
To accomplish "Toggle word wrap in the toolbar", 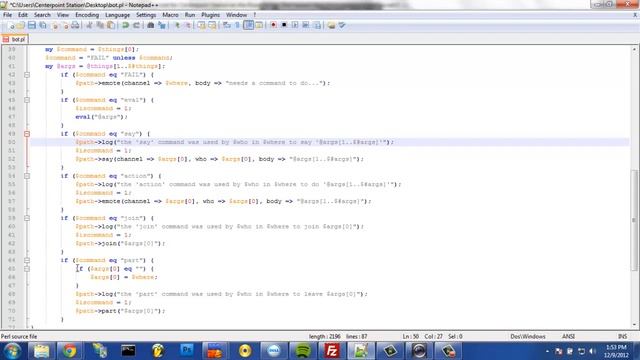I will (227, 25).
